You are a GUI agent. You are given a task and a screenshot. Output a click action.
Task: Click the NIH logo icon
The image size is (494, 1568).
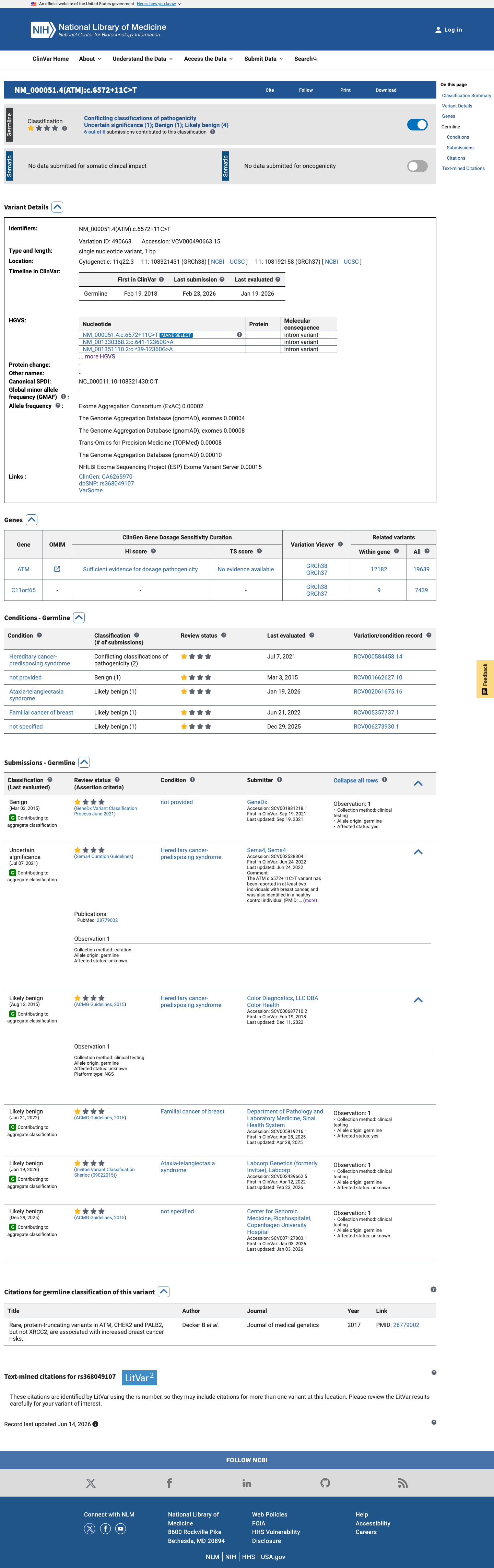coord(43,30)
